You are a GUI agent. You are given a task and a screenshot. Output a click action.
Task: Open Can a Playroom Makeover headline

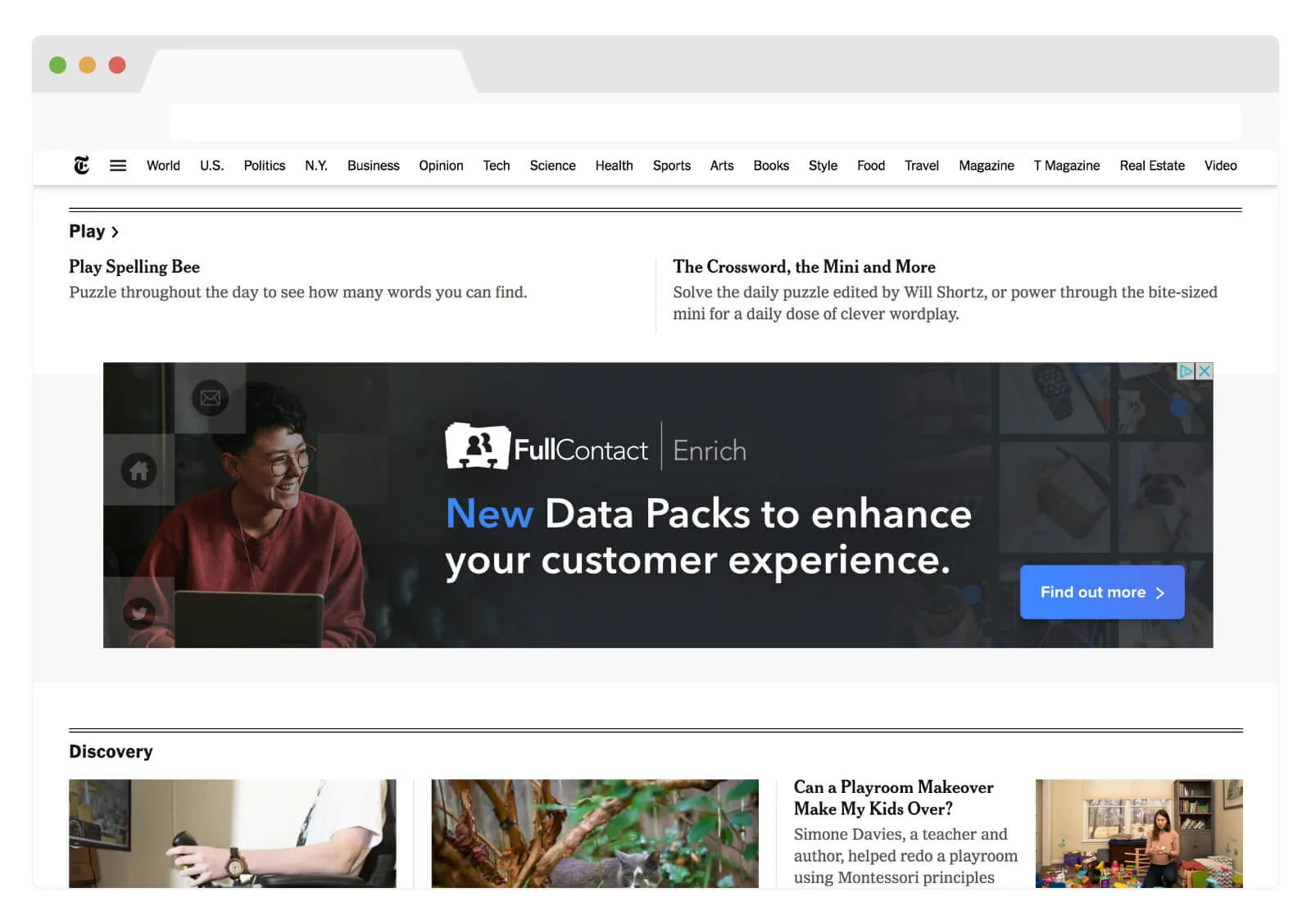893,798
